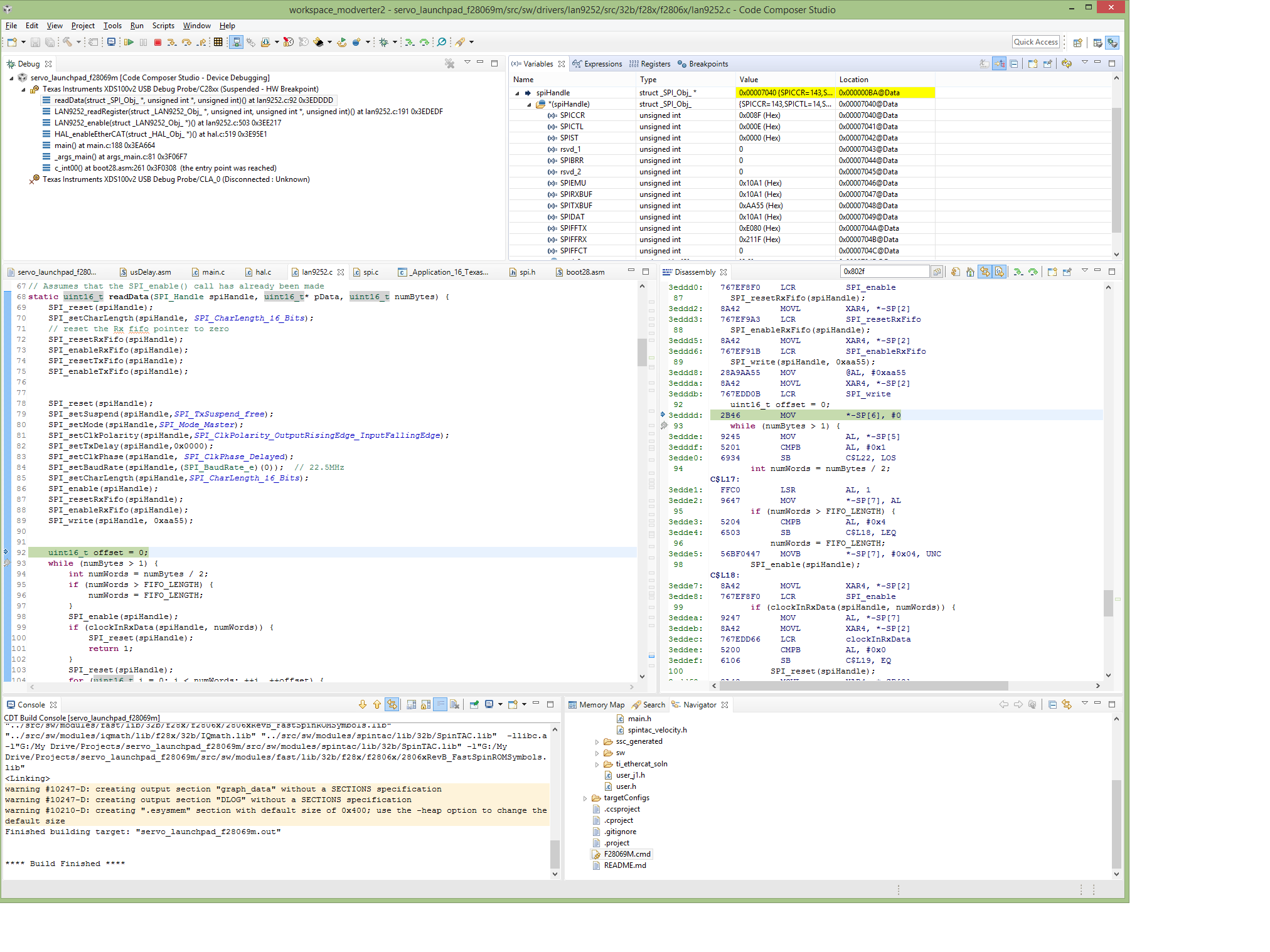Click the Next console down-arrow icon

[x=363, y=704]
